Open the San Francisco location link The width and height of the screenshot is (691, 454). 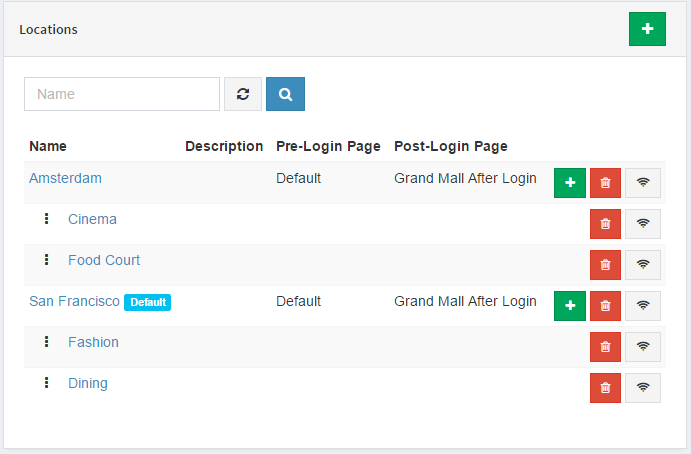74,301
